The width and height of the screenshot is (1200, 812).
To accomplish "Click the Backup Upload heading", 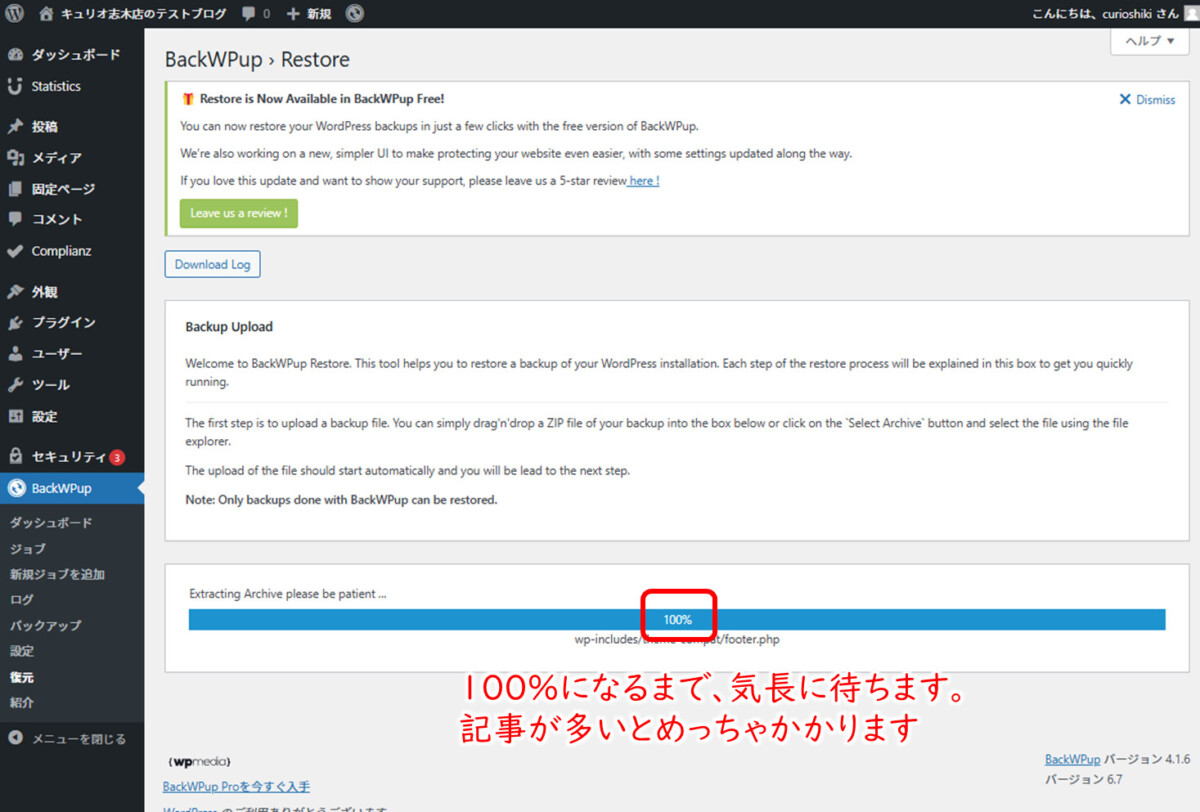I will pyautogui.click(x=229, y=327).
